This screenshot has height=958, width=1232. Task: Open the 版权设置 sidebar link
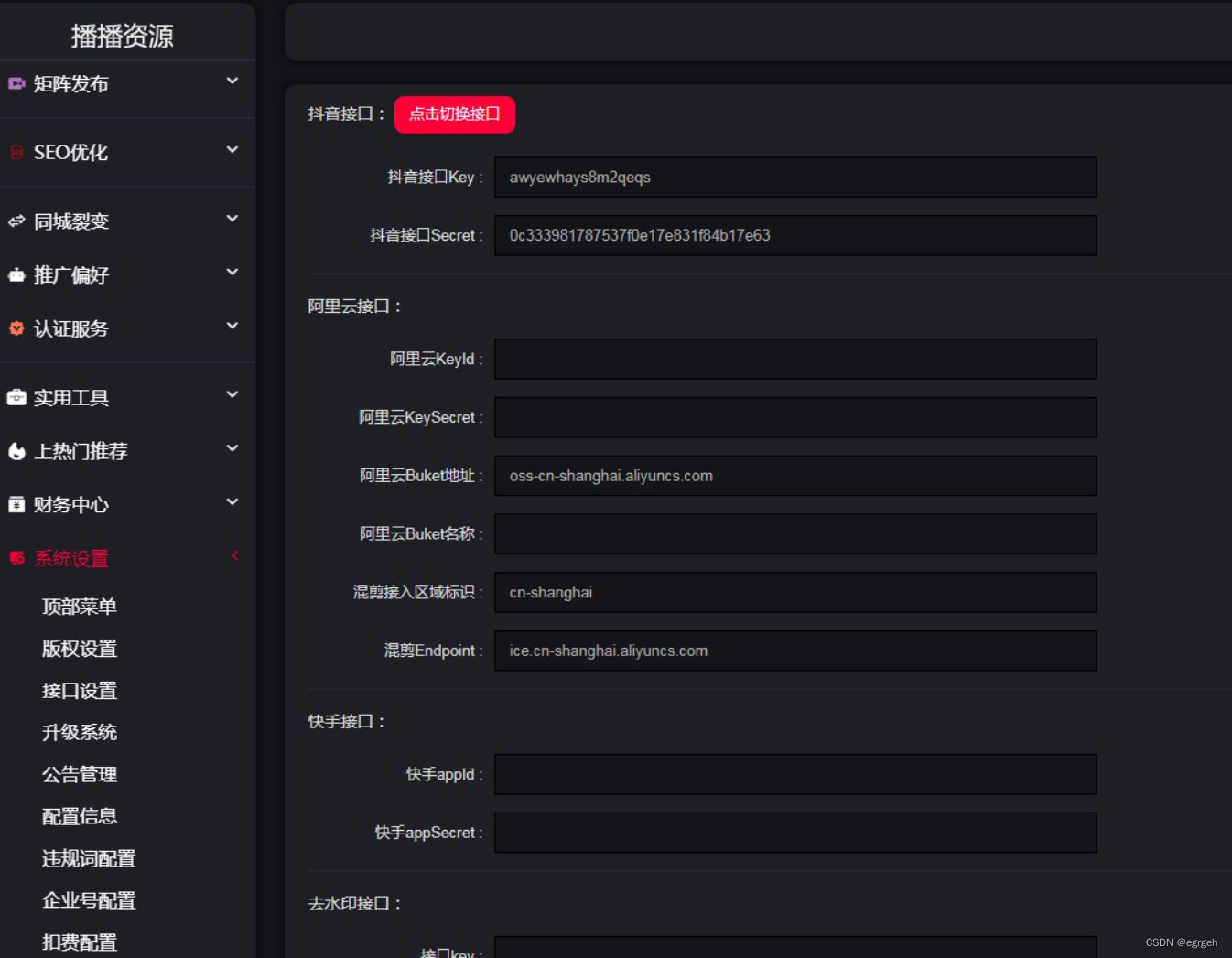pos(80,649)
